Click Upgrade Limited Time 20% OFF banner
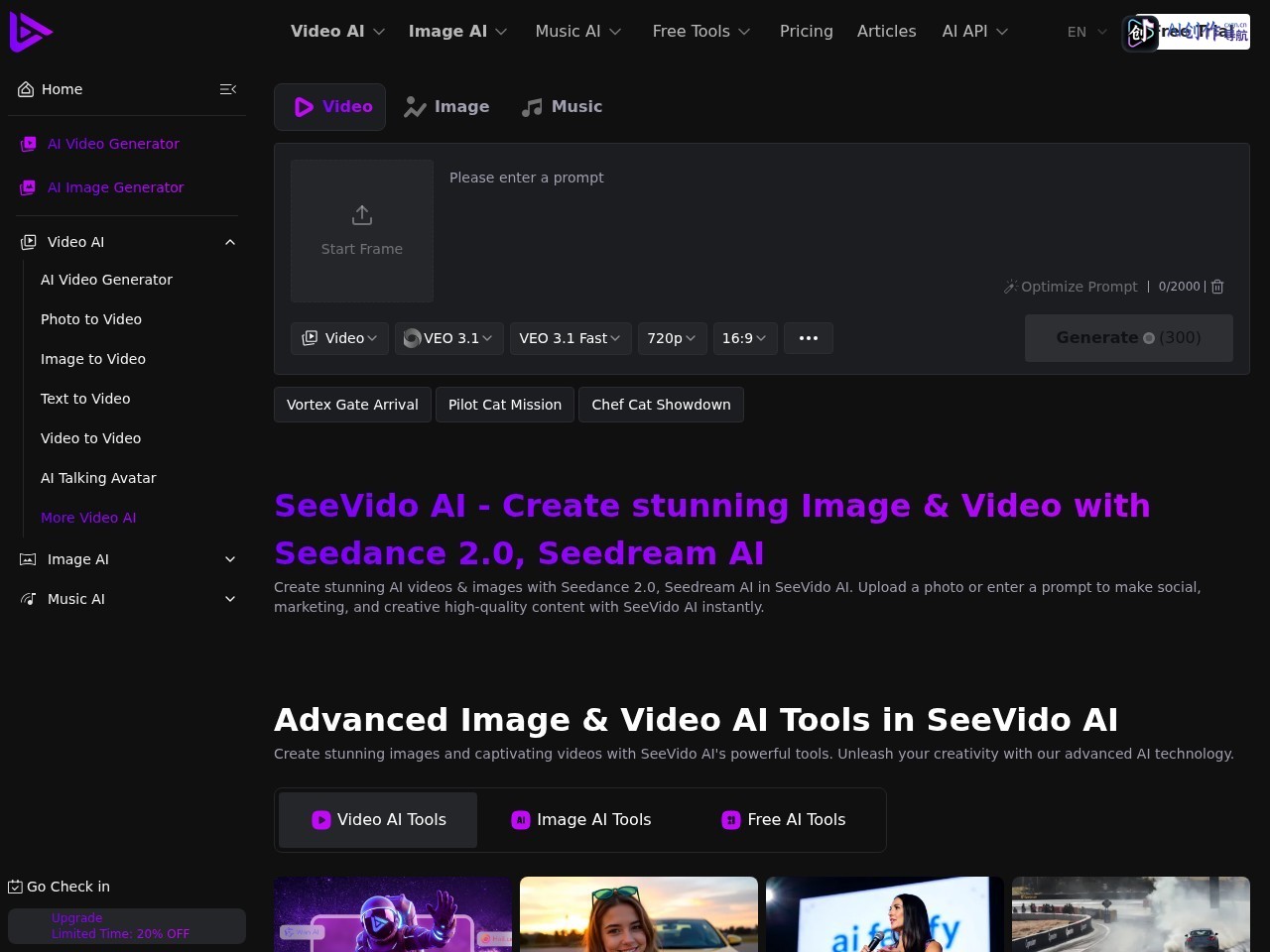 pyautogui.click(x=127, y=926)
